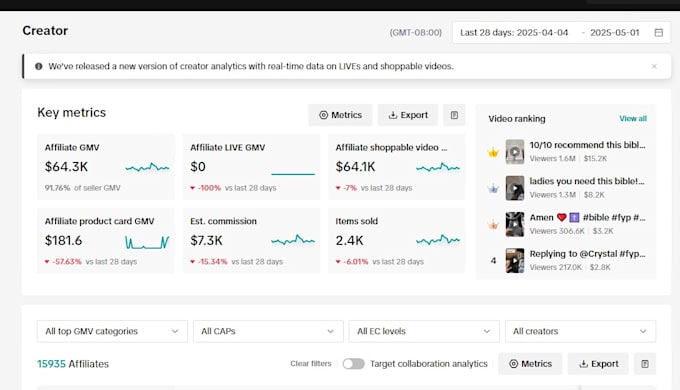
Task: Click the silver crown rank icon
Action: 493,188
